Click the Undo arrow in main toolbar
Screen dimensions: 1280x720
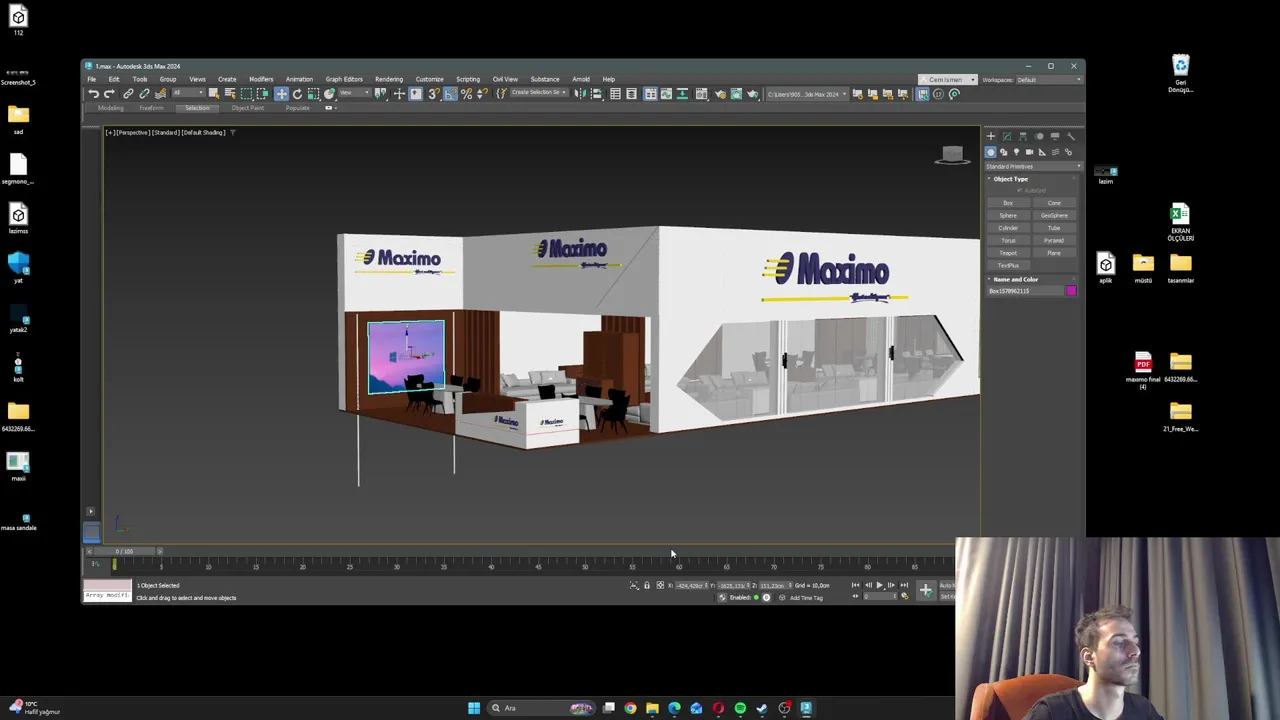click(93, 94)
